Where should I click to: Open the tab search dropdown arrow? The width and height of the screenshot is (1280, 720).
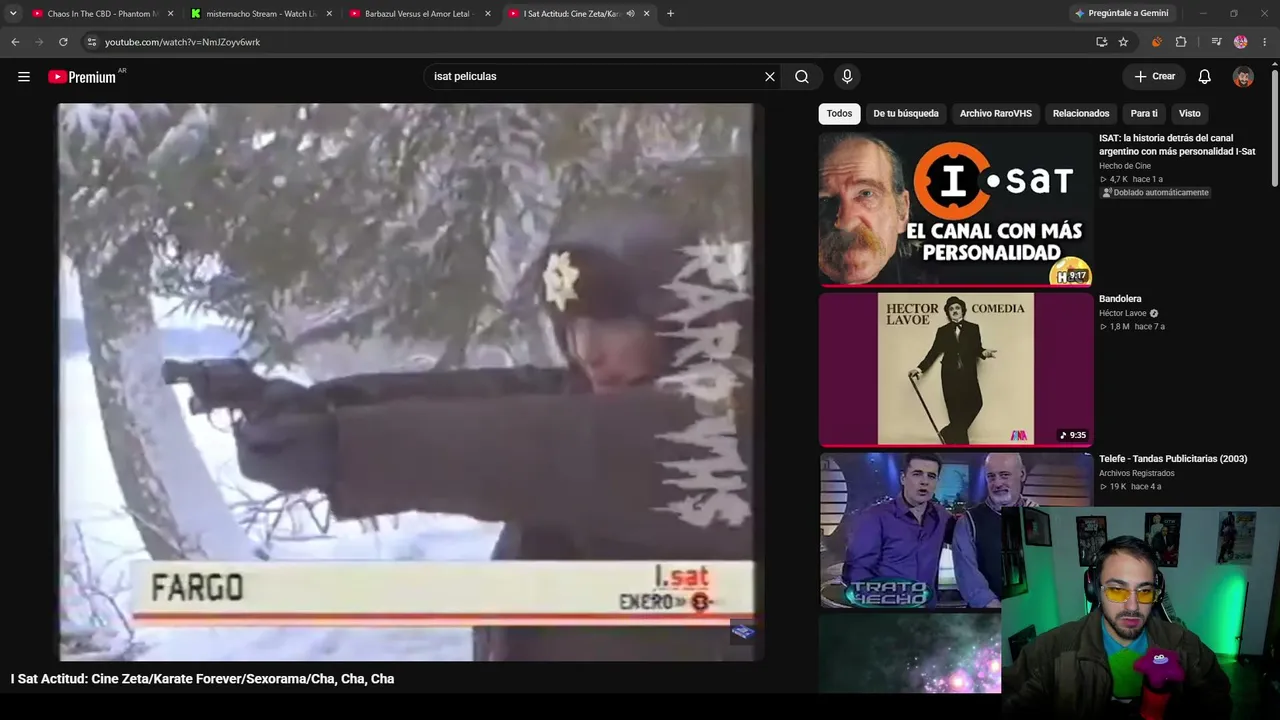point(13,14)
